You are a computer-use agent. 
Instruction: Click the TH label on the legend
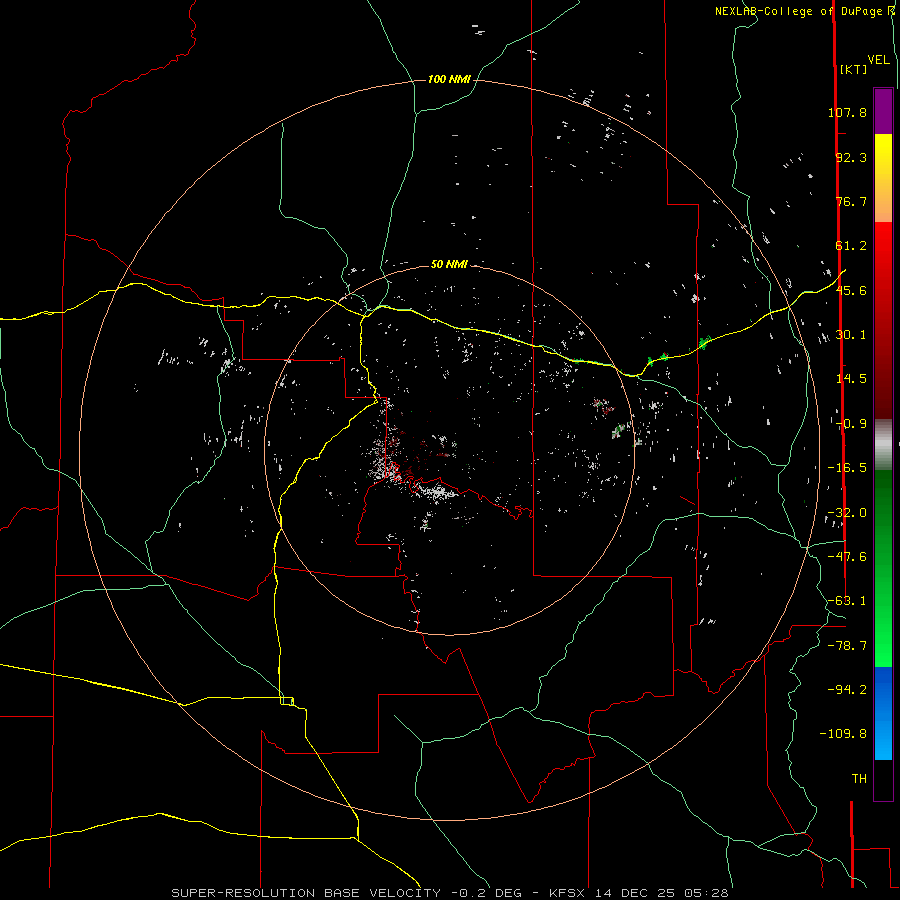pos(859,779)
